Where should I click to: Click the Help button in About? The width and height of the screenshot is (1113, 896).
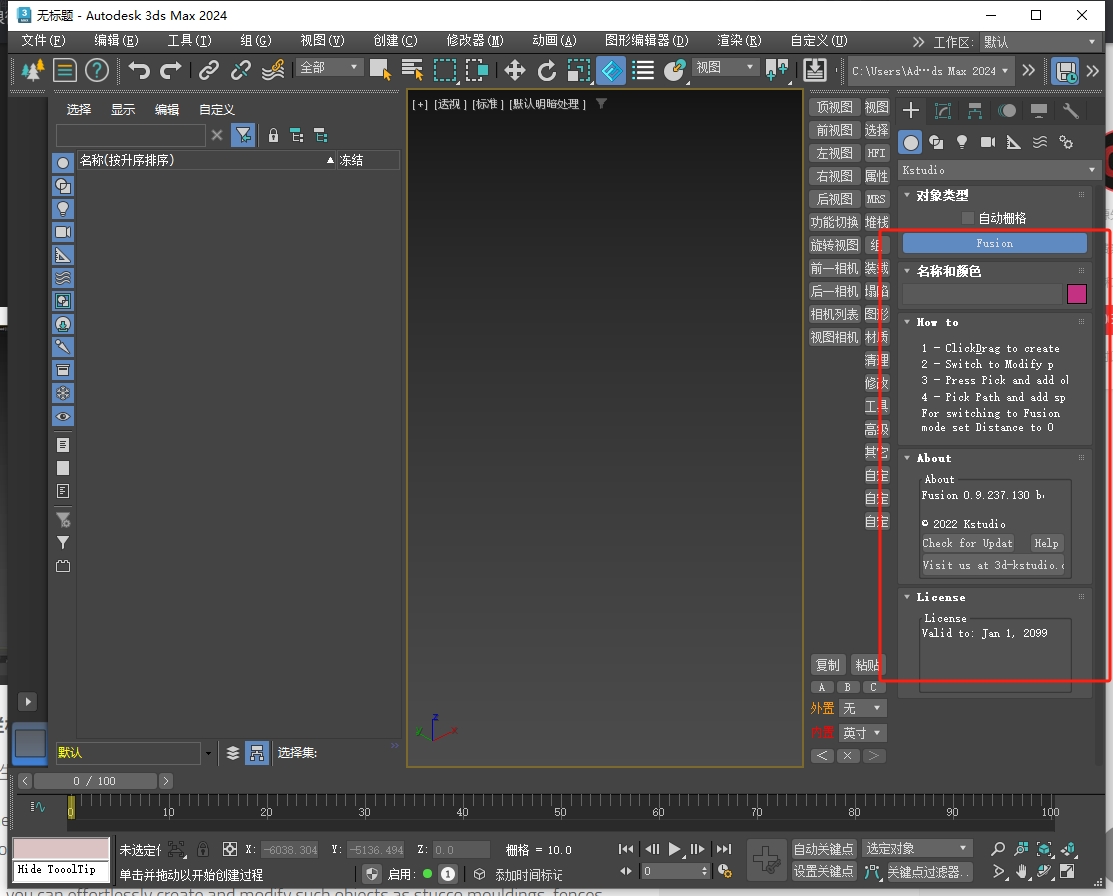1046,543
